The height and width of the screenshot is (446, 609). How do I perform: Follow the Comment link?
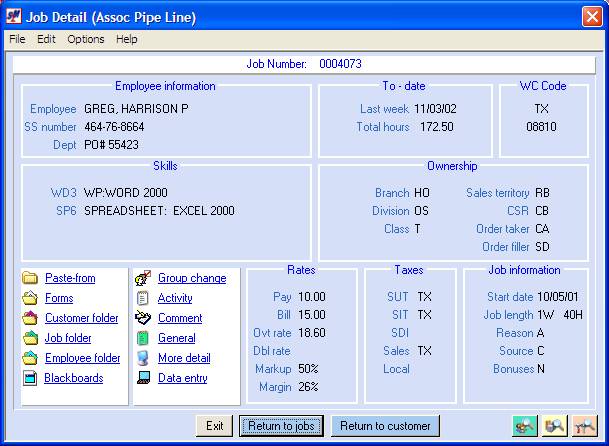point(180,318)
